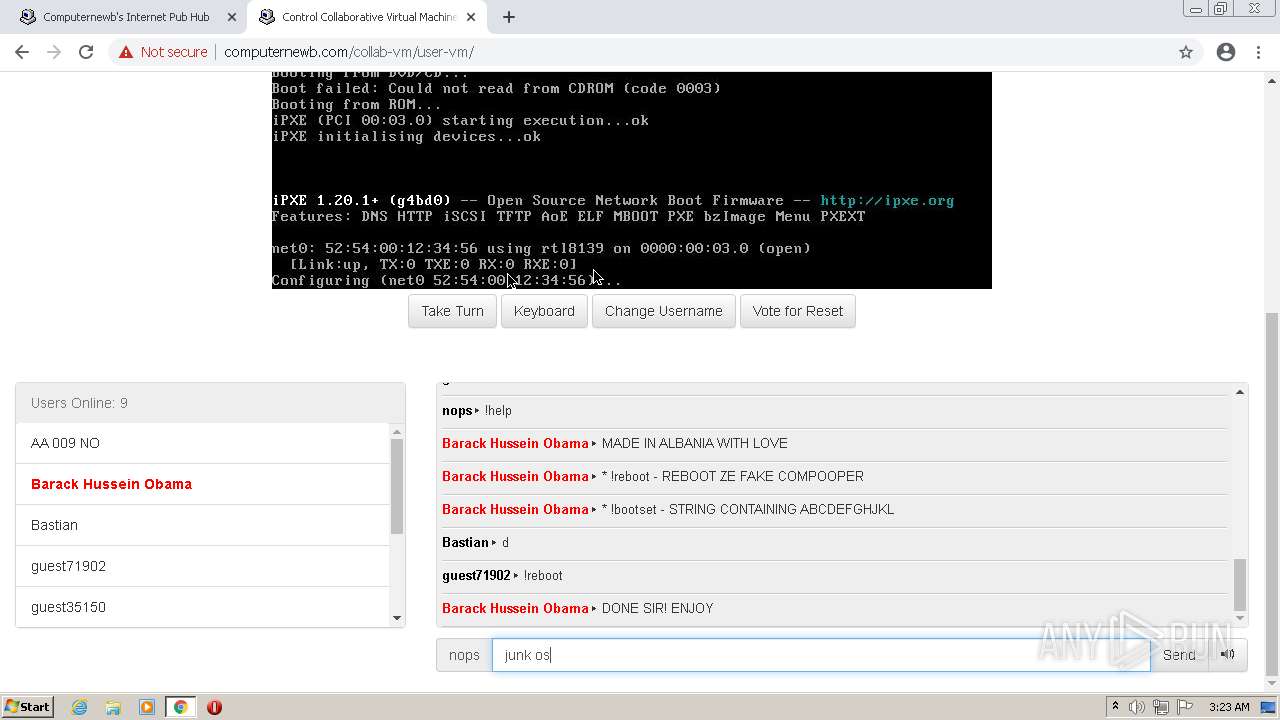The width and height of the screenshot is (1280, 720).
Task: Click chat message MADE IN ALBANIA WITH LOVE
Action: point(694,443)
